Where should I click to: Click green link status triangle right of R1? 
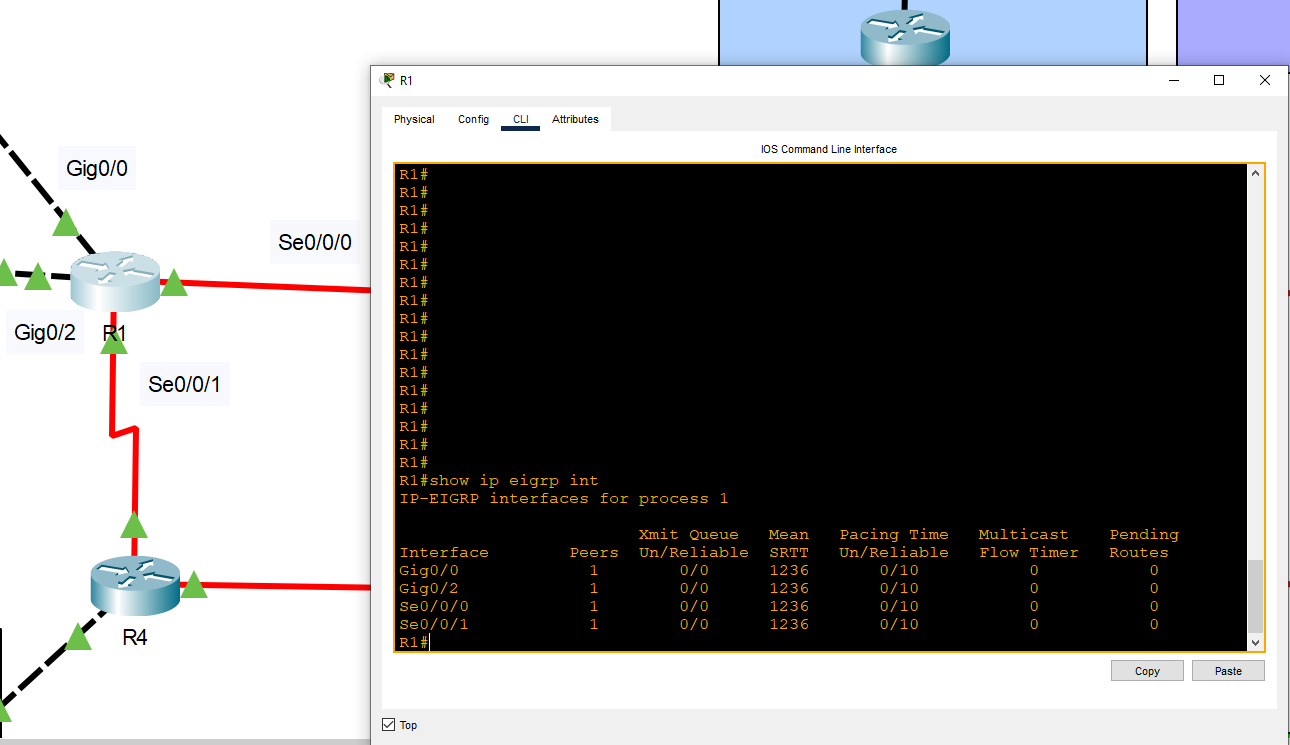click(x=174, y=283)
